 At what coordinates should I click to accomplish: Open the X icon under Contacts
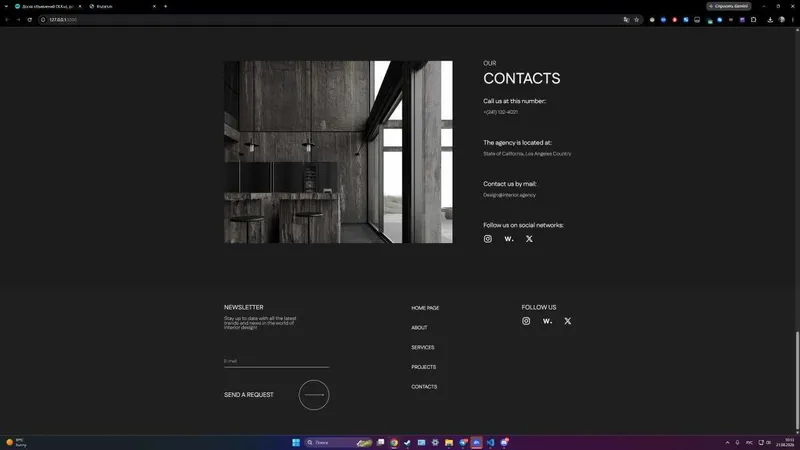[529, 239]
